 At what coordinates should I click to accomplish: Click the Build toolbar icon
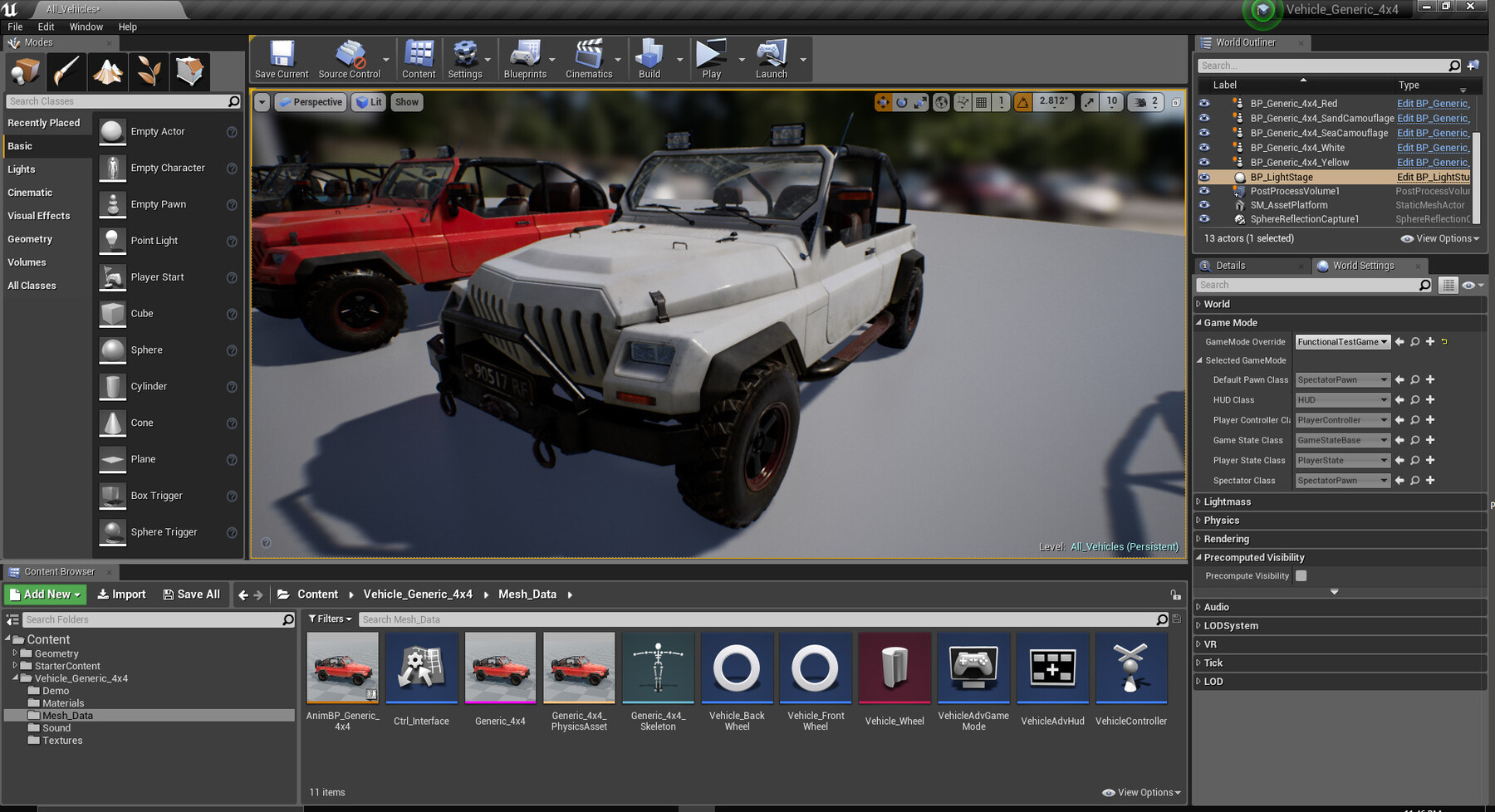pos(648,58)
